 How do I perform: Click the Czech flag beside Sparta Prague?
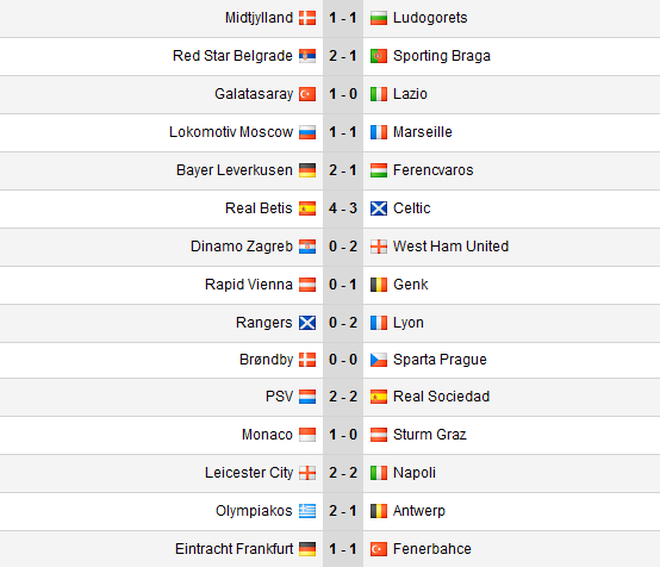point(378,360)
